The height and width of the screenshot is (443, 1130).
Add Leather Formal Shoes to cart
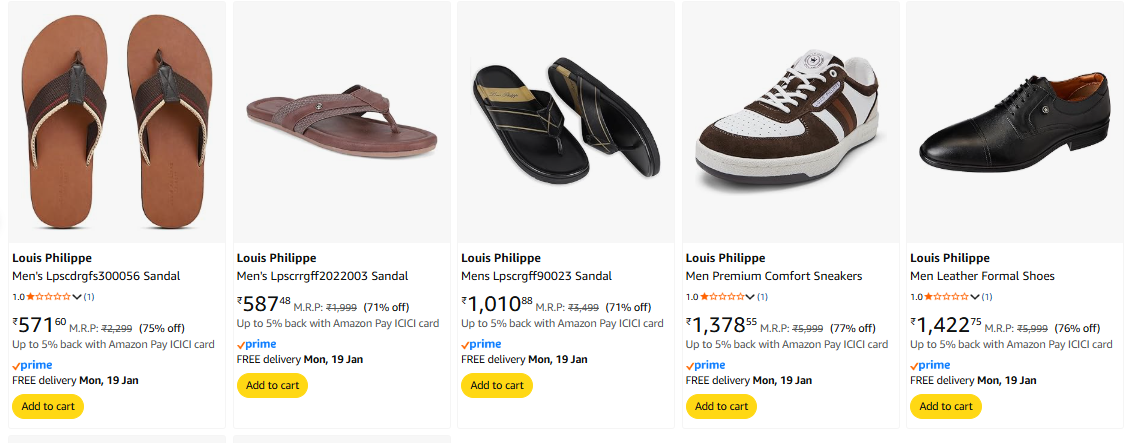pyautogui.click(x=945, y=406)
